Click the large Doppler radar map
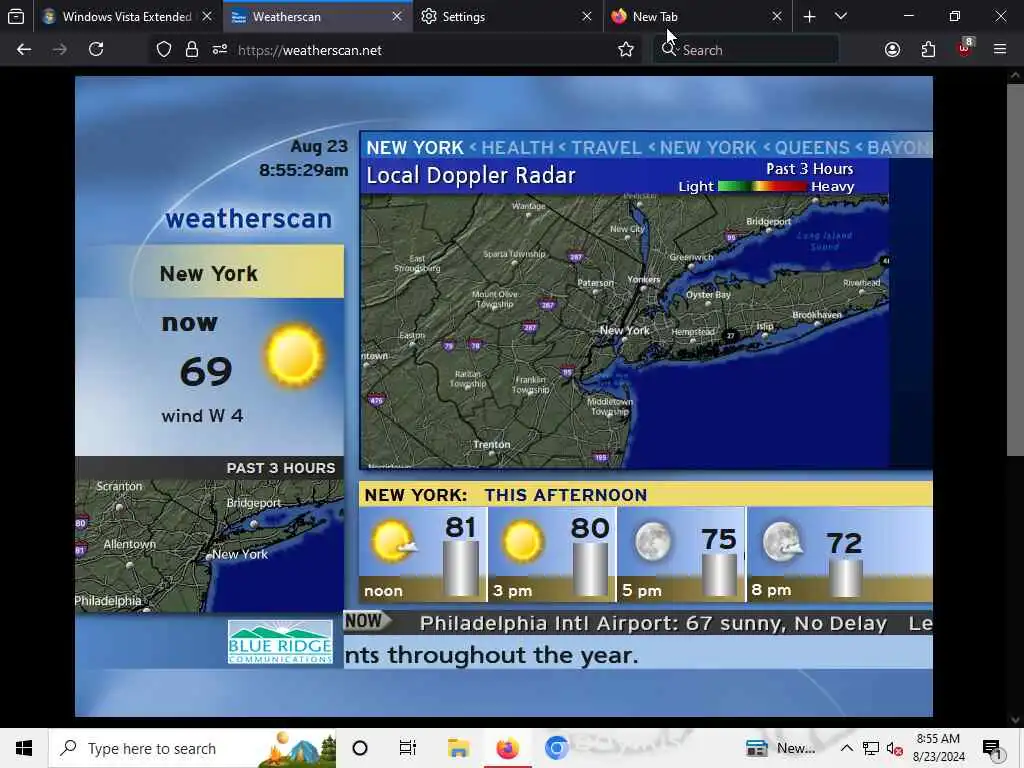1024x768 pixels. tap(624, 331)
